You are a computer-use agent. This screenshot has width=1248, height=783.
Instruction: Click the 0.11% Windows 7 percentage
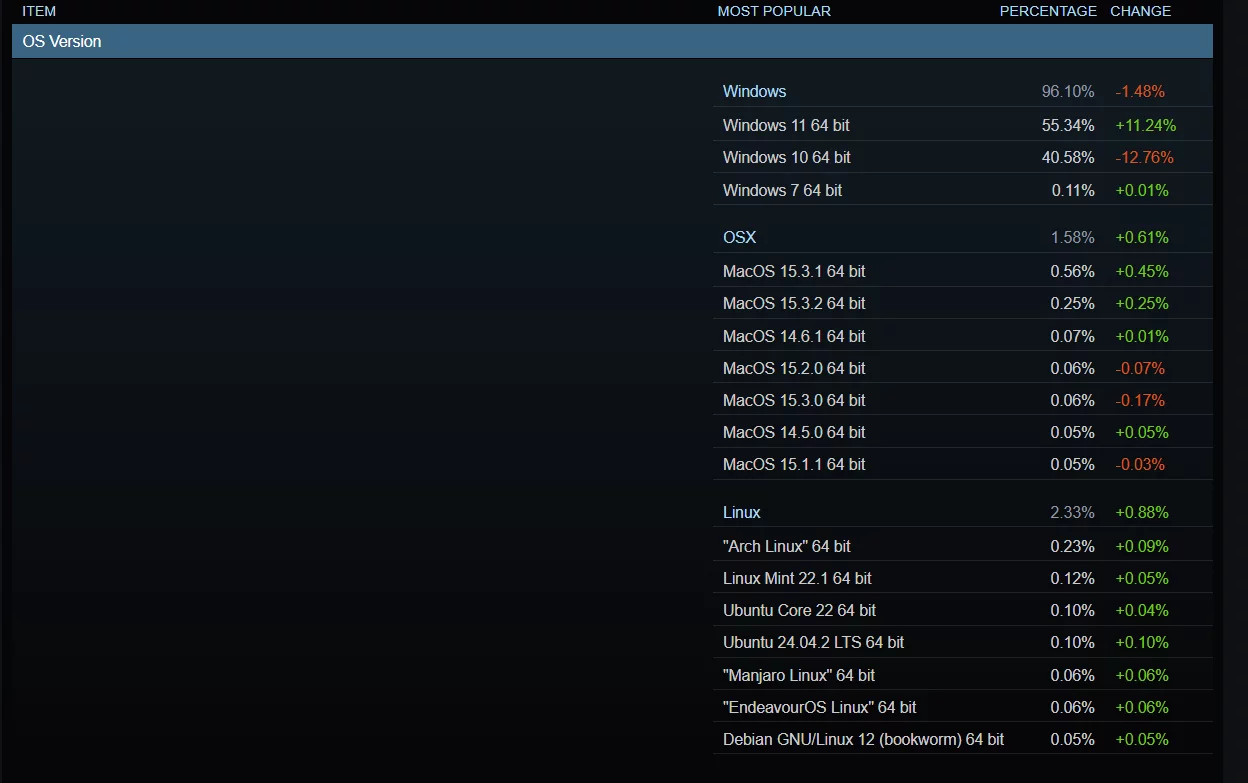[1072, 190]
